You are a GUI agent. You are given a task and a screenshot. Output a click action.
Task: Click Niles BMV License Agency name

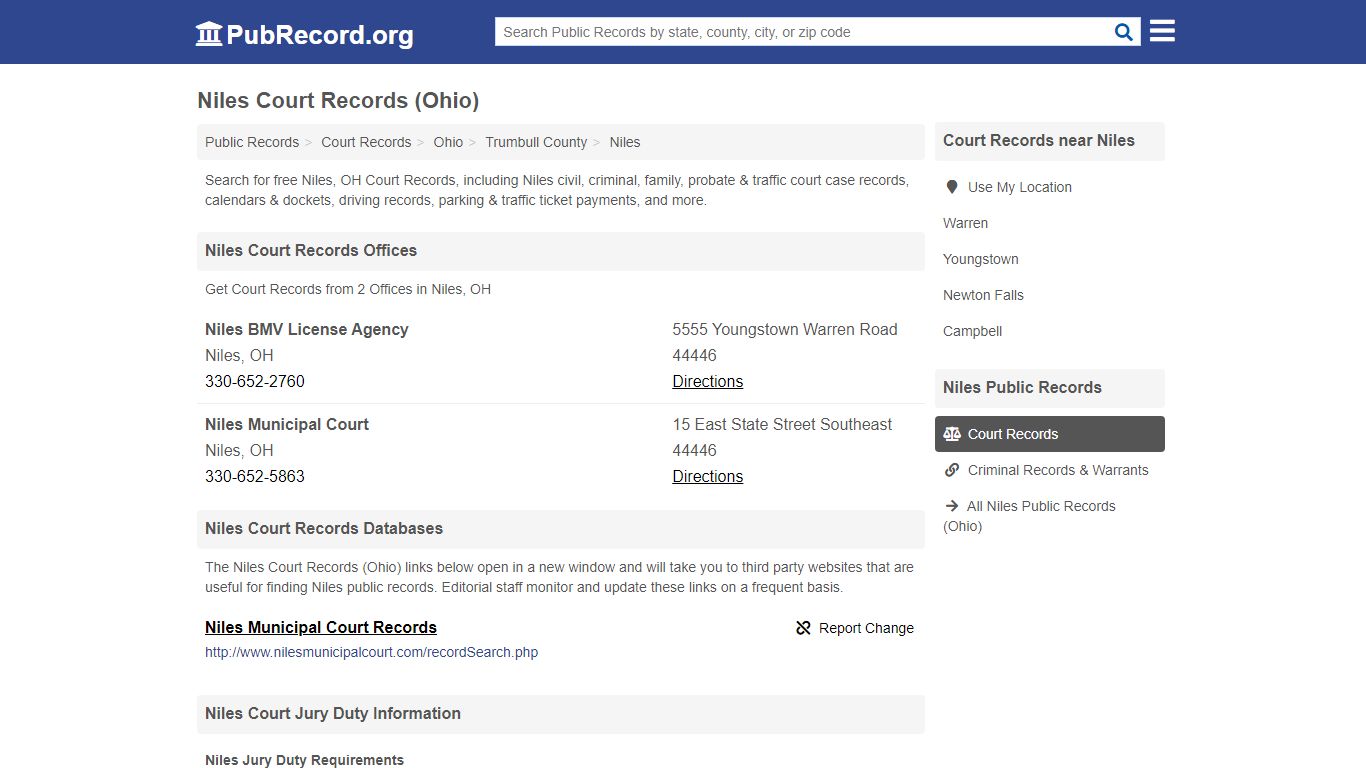[307, 329]
